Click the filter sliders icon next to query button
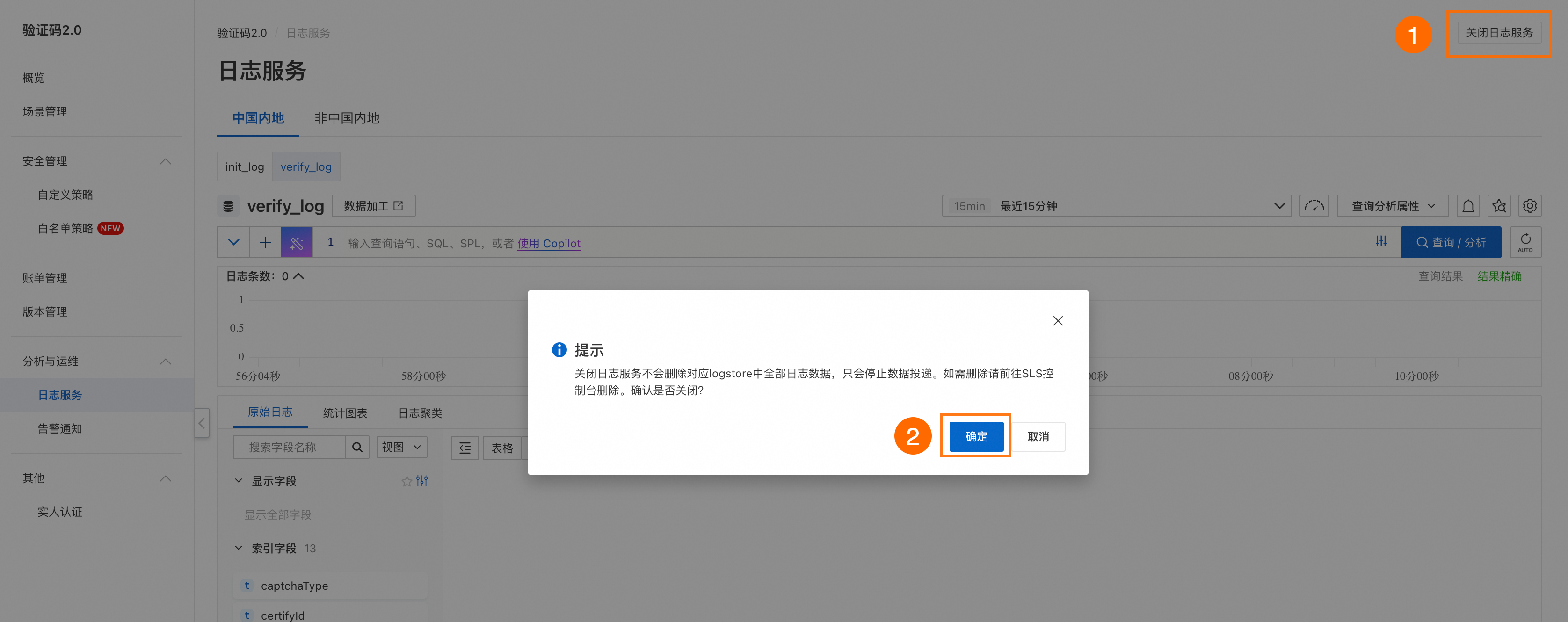 point(1381,242)
